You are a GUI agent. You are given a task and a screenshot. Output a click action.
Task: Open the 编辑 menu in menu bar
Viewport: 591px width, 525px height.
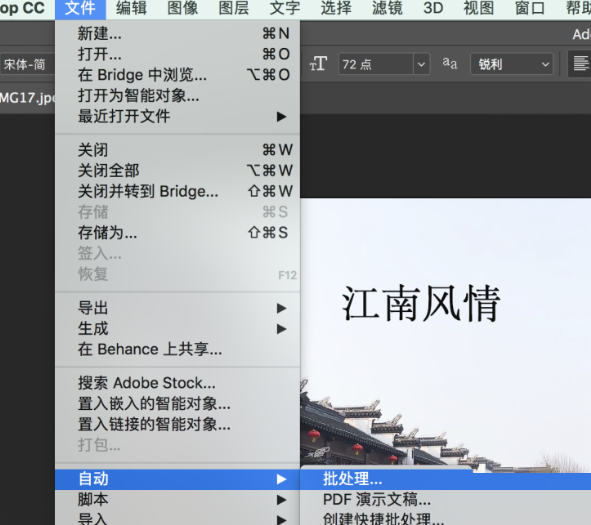click(x=131, y=8)
